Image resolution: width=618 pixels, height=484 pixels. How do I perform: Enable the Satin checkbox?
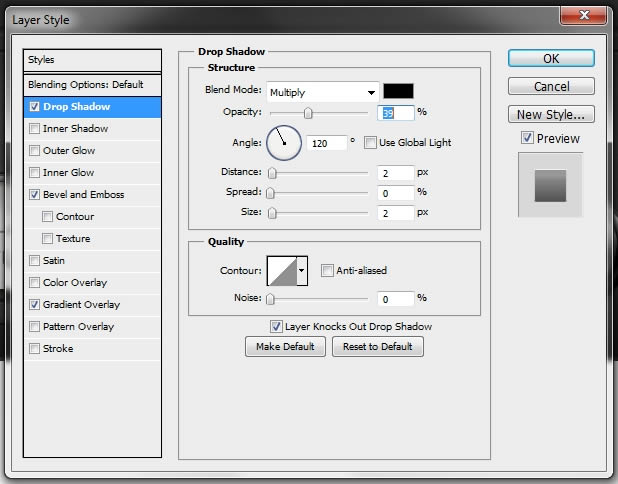point(34,261)
